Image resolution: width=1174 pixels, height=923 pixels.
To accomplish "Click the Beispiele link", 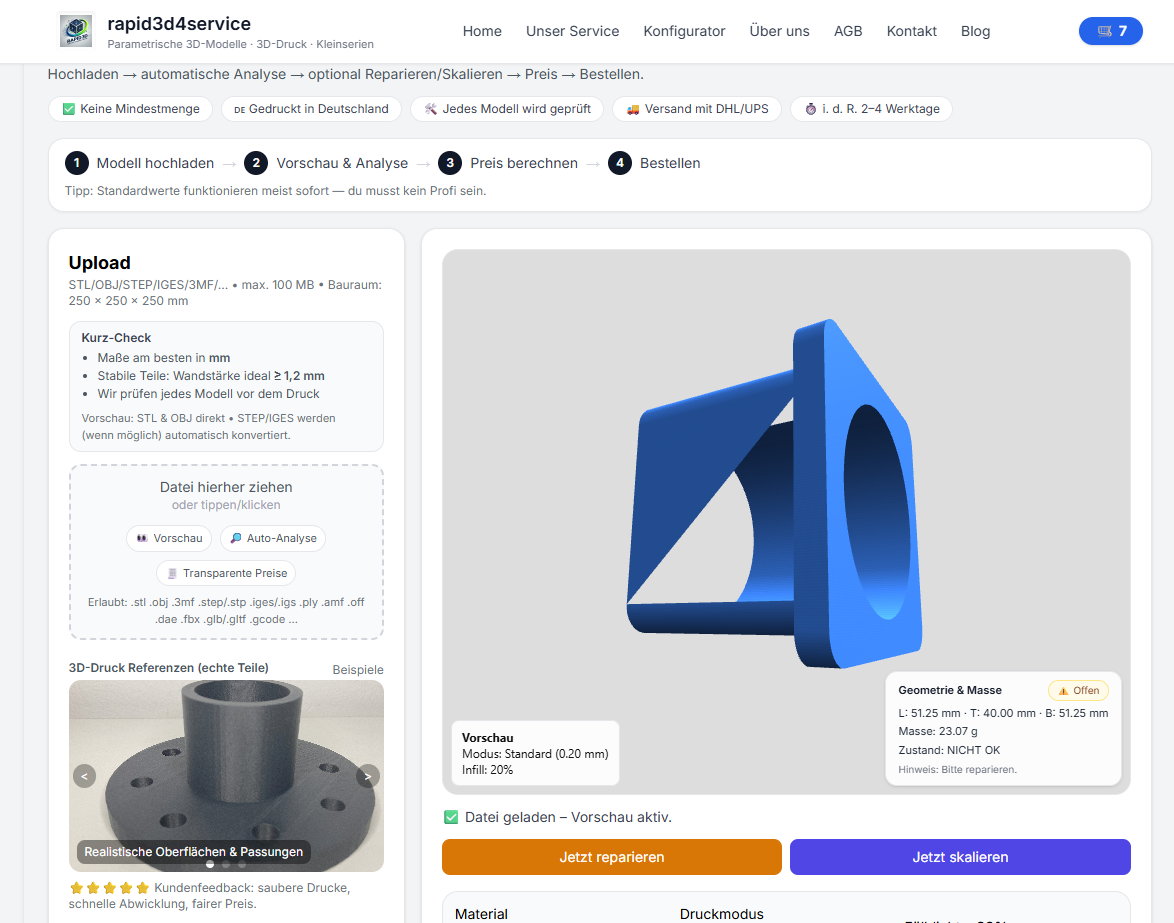I will point(358,669).
